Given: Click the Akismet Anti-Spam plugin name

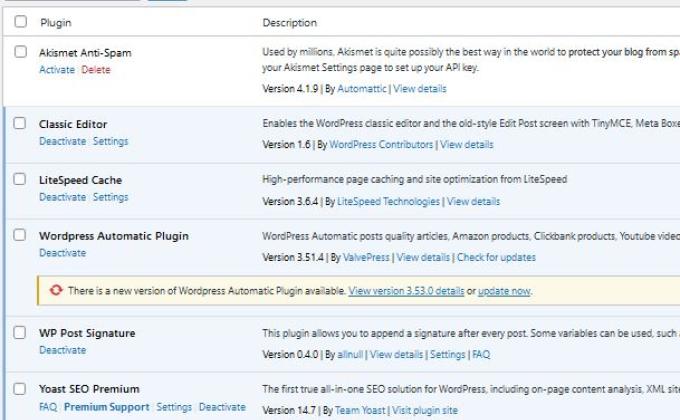Looking at the screenshot, I should [85, 53].
